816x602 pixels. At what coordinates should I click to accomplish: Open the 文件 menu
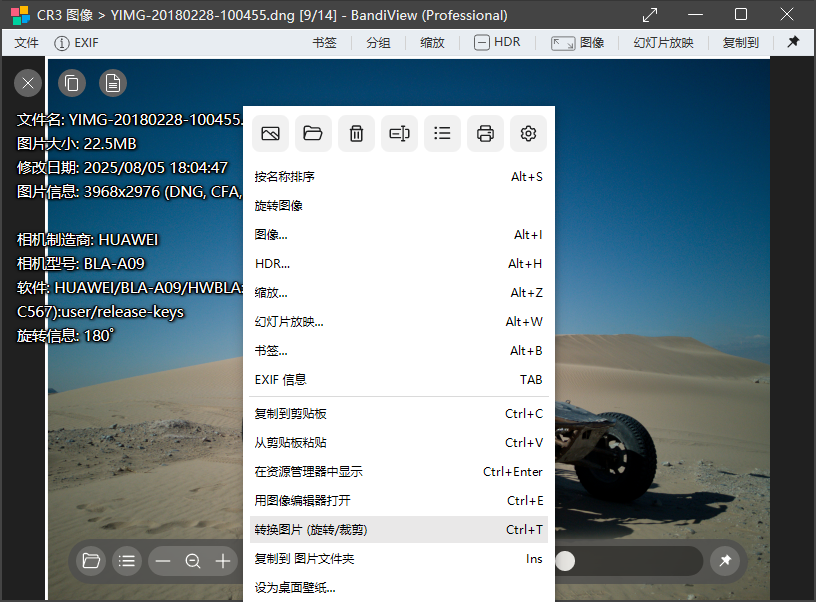tap(26, 42)
